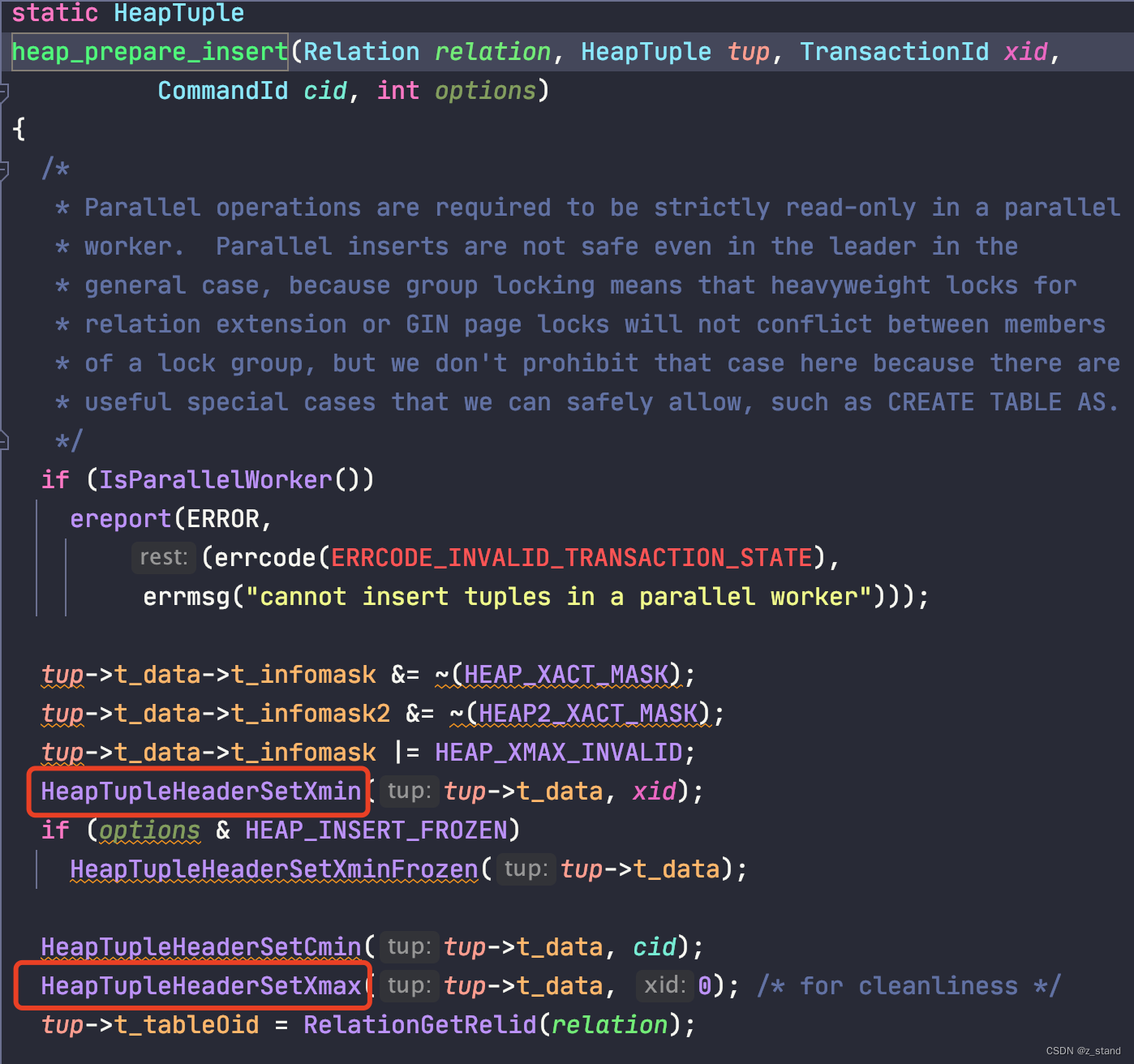Screen dimensions: 1134x1064
Task: Click the HEAP_XMAX_INVALID flag
Action: pyautogui.click(x=558, y=752)
